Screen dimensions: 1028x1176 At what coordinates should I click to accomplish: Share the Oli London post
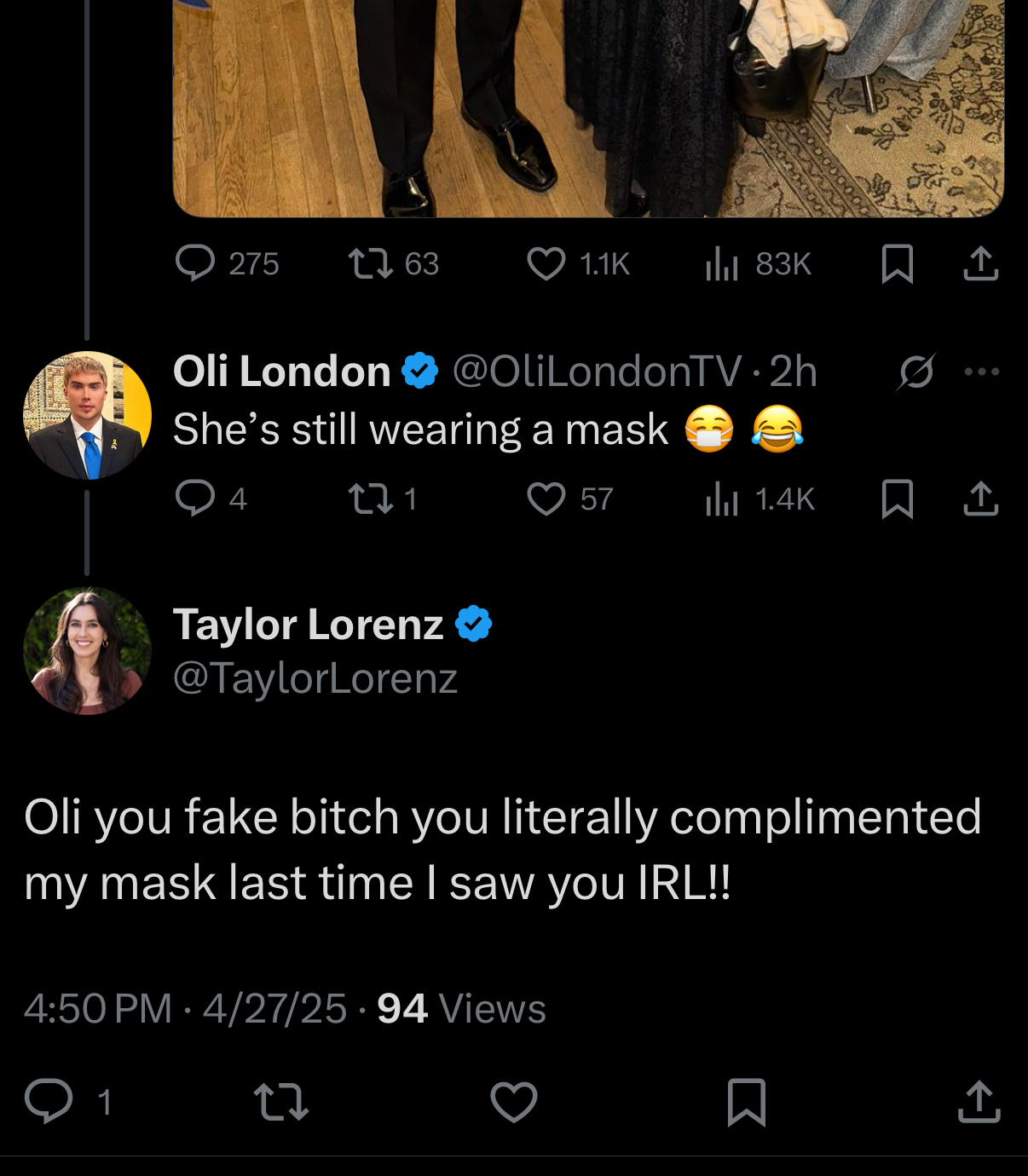pos(980,499)
